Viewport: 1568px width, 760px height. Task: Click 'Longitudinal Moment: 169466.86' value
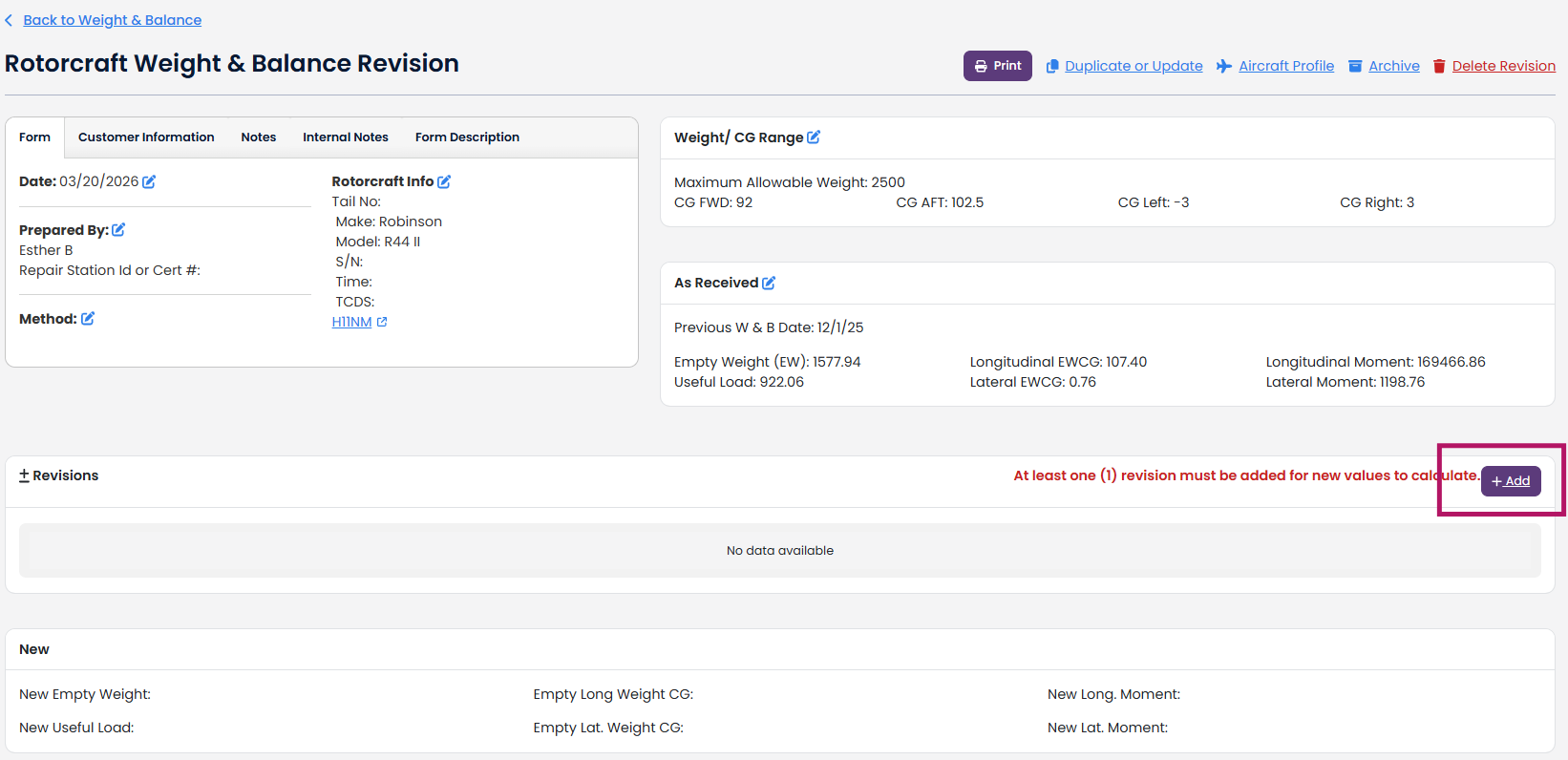click(x=1376, y=362)
